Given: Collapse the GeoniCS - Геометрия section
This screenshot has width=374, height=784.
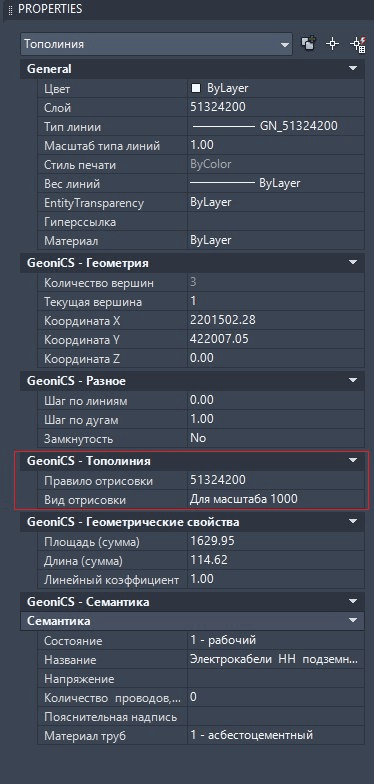Looking at the screenshot, I should click(x=353, y=262).
